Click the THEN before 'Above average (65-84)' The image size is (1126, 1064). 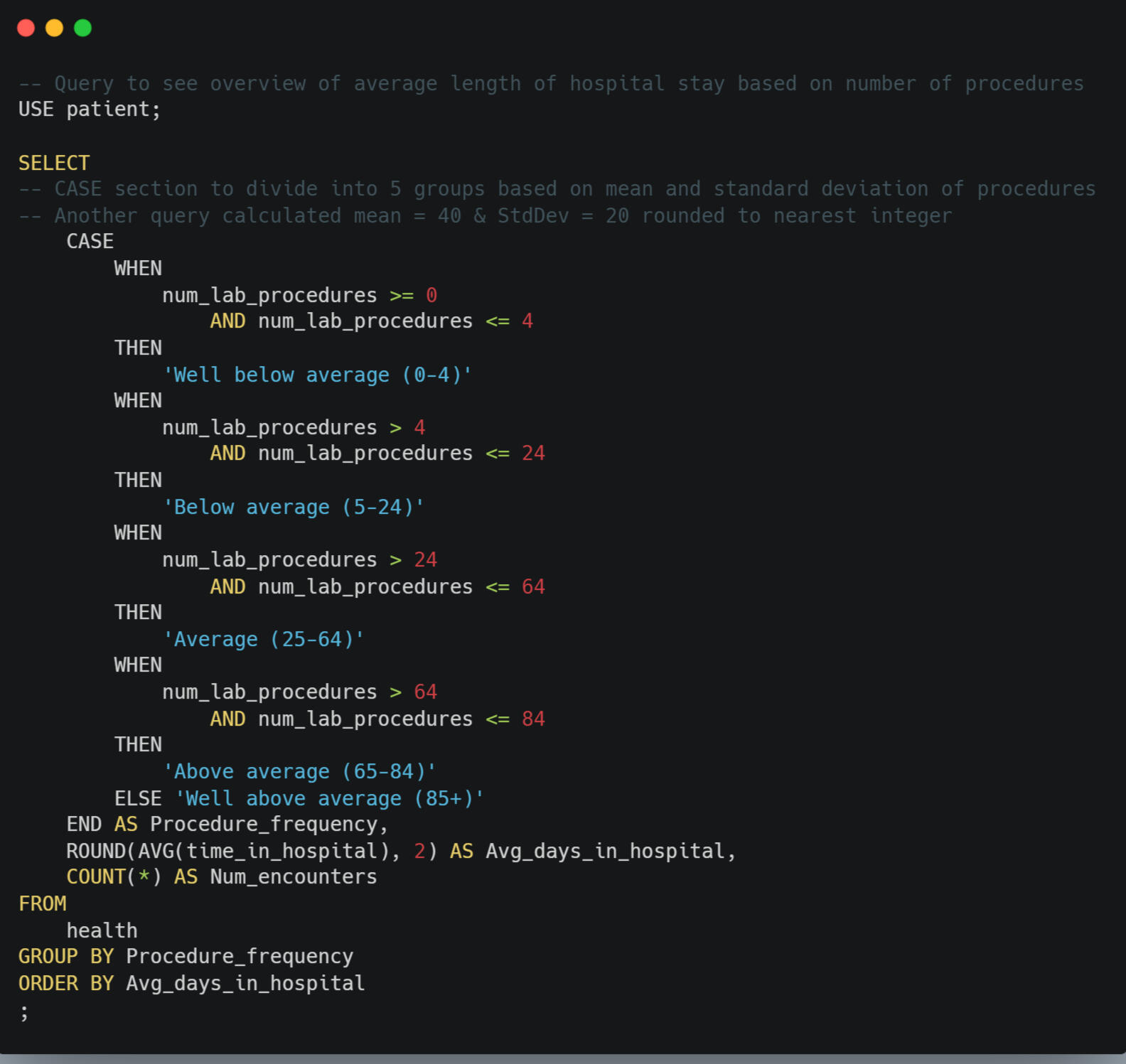pyautogui.click(x=138, y=744)
